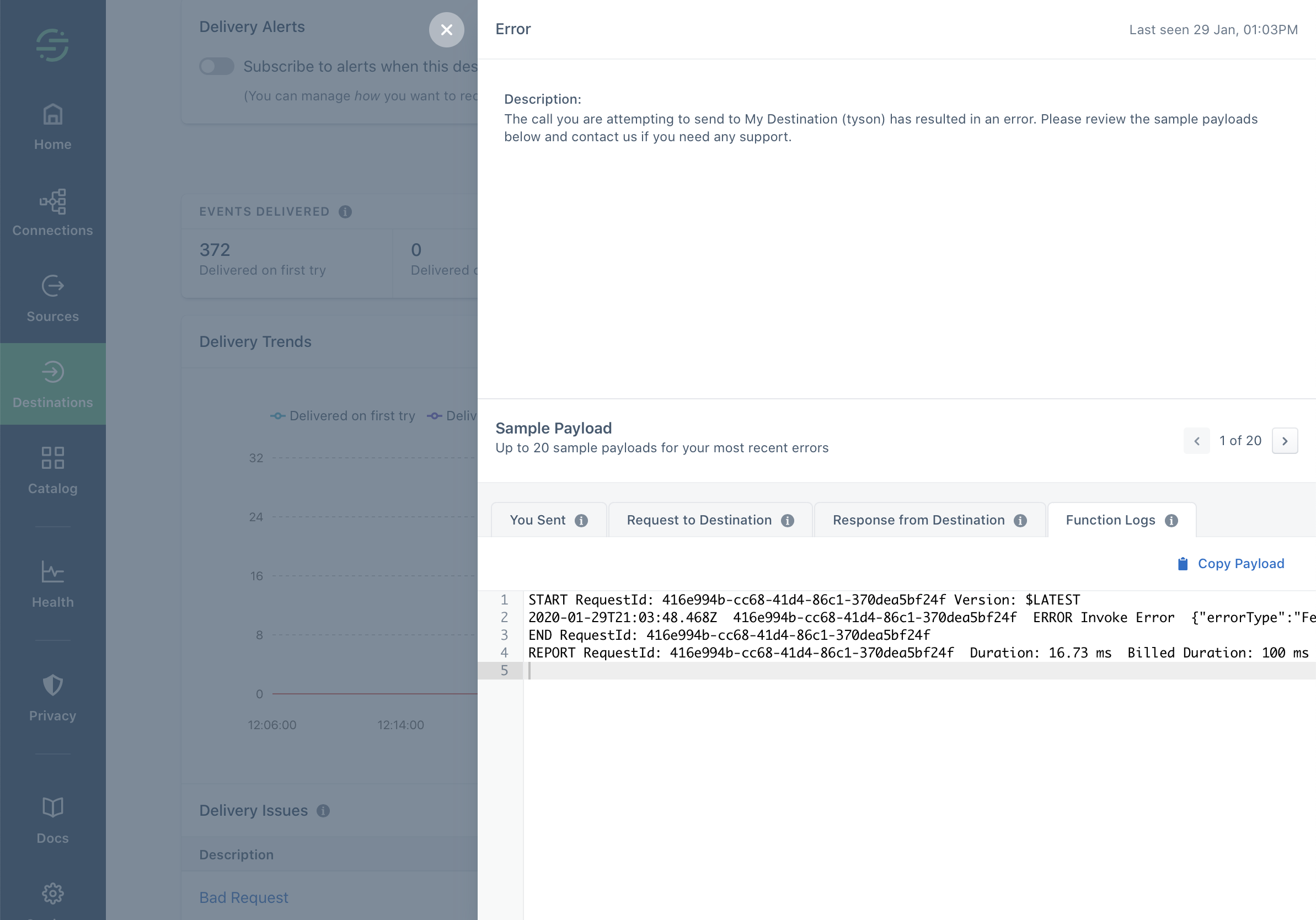Open the Bad Request issue link
Viewport: 1316px width, 920px height.
244,897
